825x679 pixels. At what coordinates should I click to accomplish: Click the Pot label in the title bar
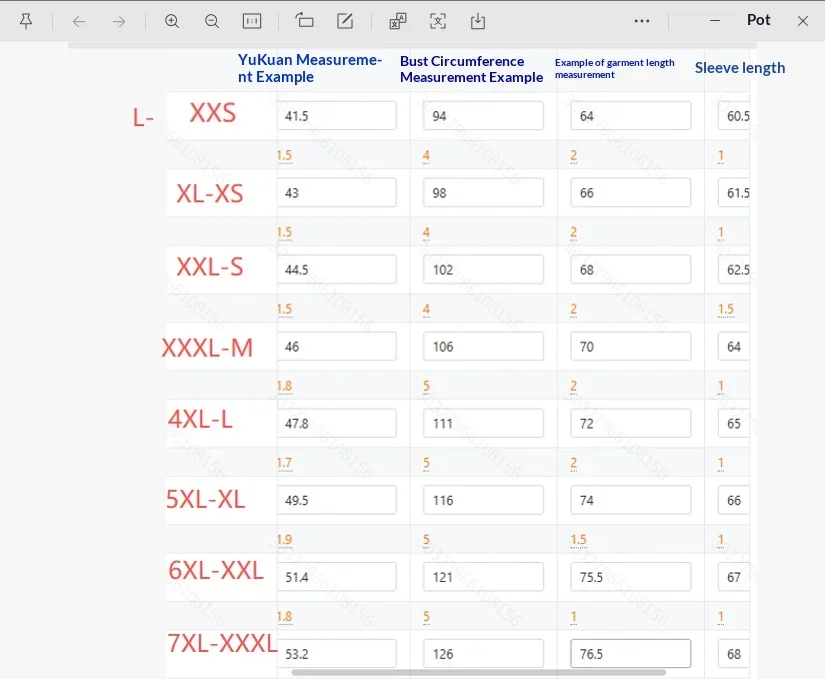click(x=759, y=20)
